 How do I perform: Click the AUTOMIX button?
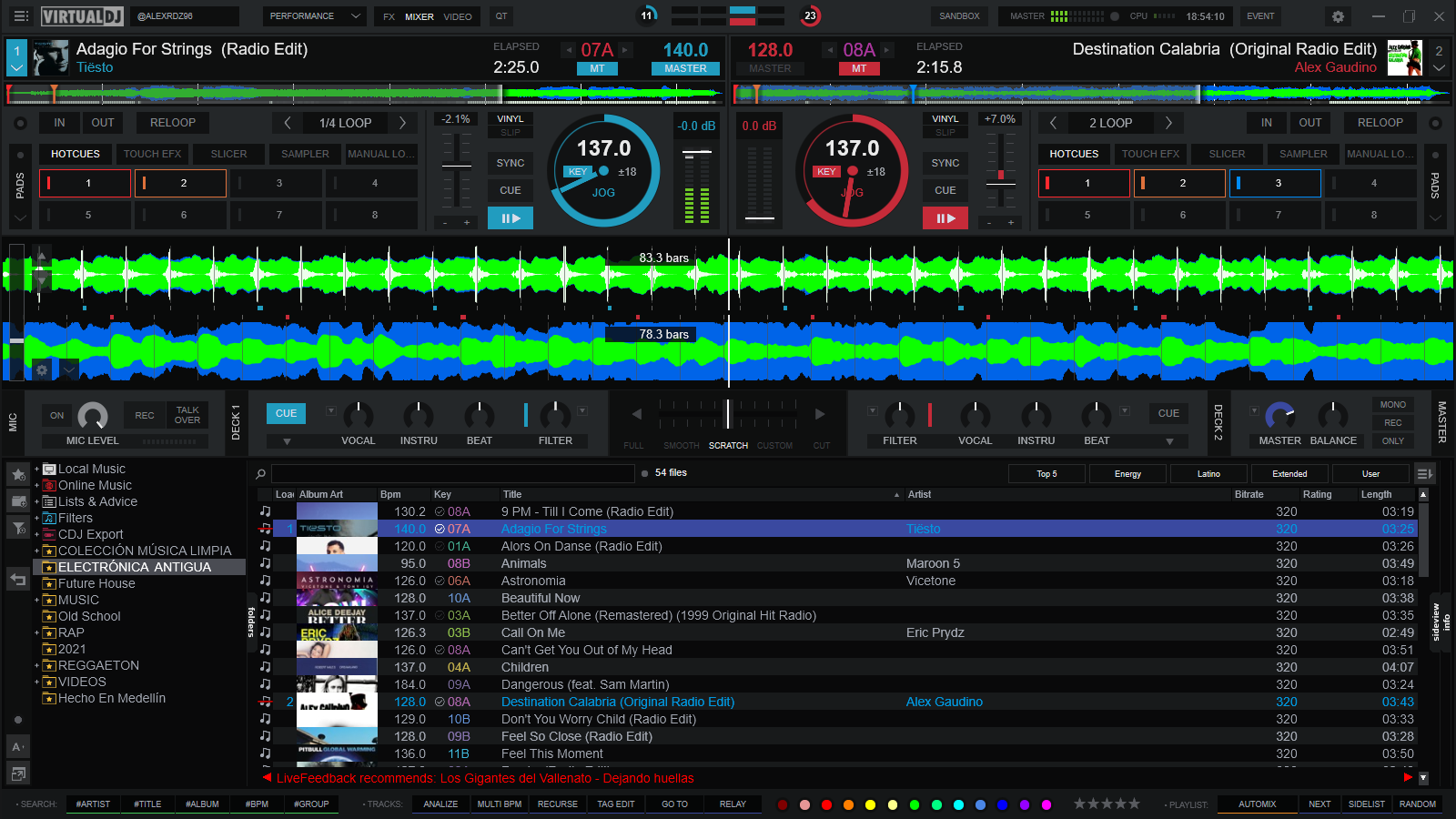[x=1257, y=804]
